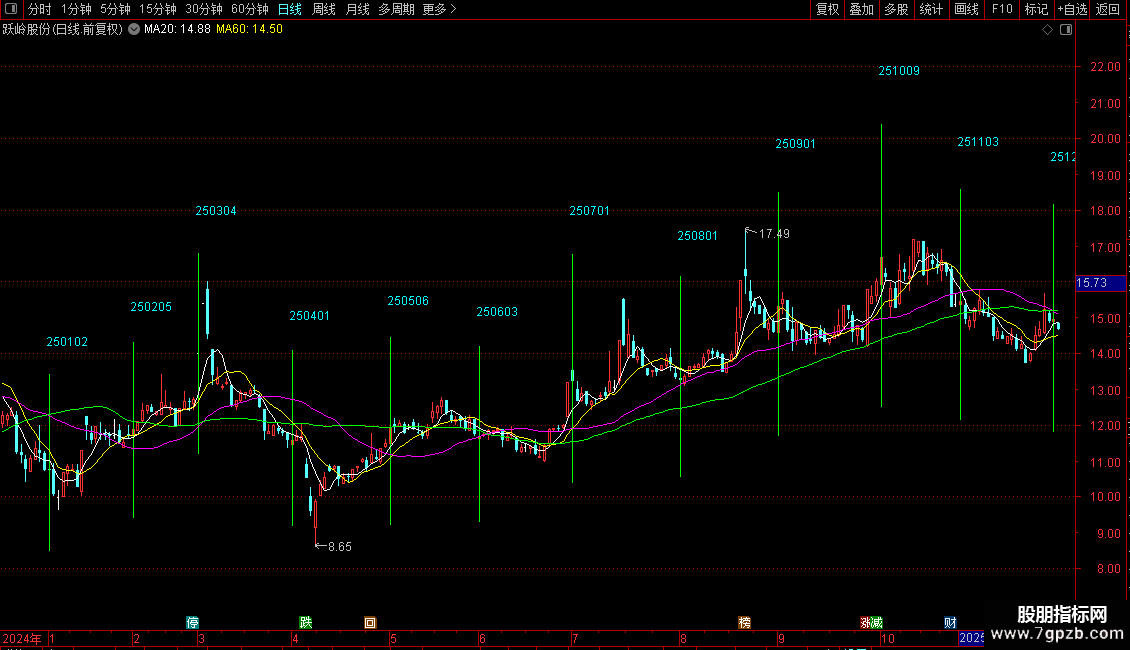Select the 日线 daily chart tab
This screenshot has width=1130, height=650.
pos(290,9)
